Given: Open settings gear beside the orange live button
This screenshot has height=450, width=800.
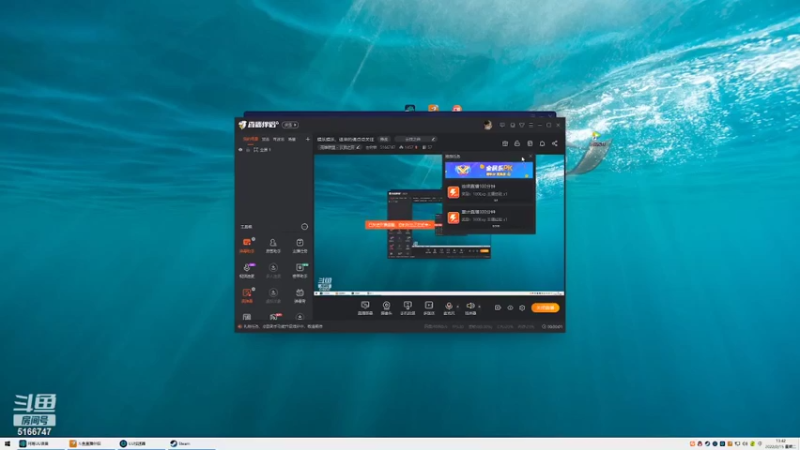Looking at the screenshot, I should (x=522, y=308).
